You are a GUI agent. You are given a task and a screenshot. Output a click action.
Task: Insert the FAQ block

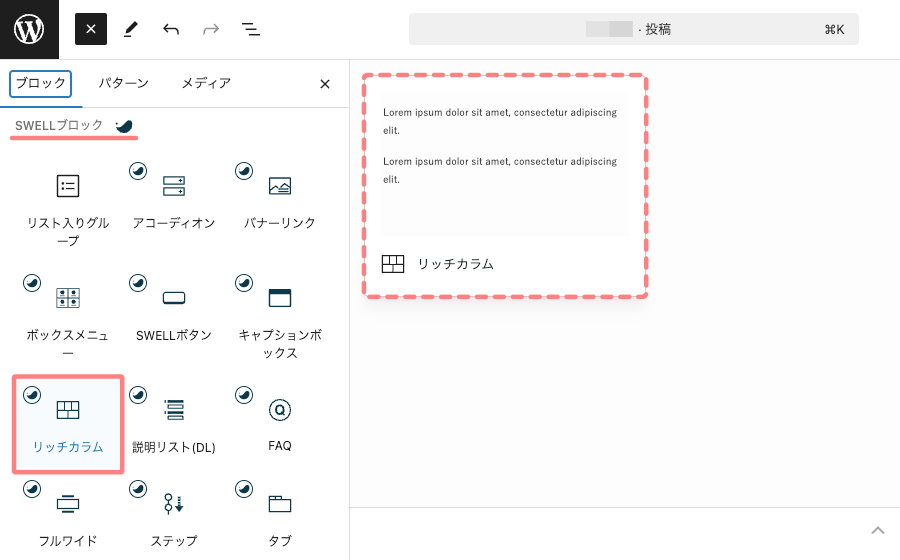pyautogui.click(x=280, y=423)
